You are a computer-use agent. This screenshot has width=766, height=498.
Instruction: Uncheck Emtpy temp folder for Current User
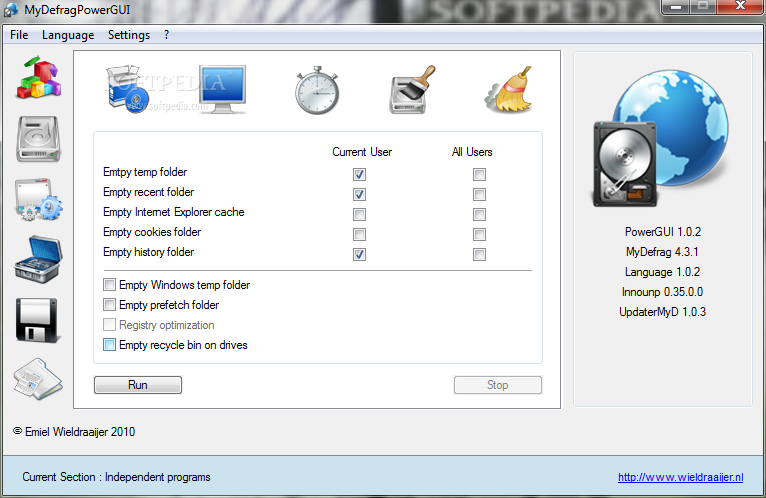click(x=360, y=174)
